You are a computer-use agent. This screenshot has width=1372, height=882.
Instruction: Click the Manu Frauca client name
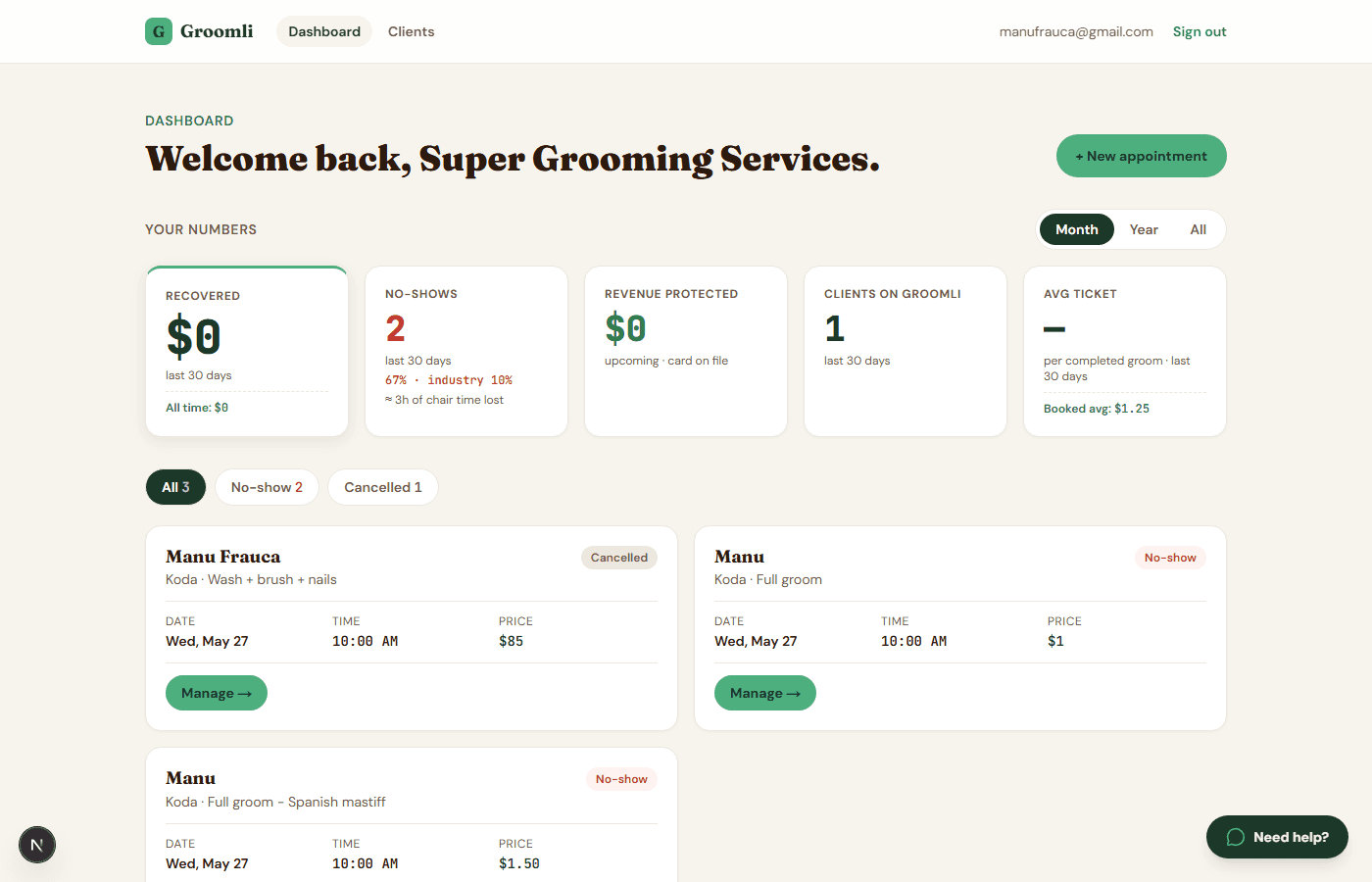click(x=223, y=557)
